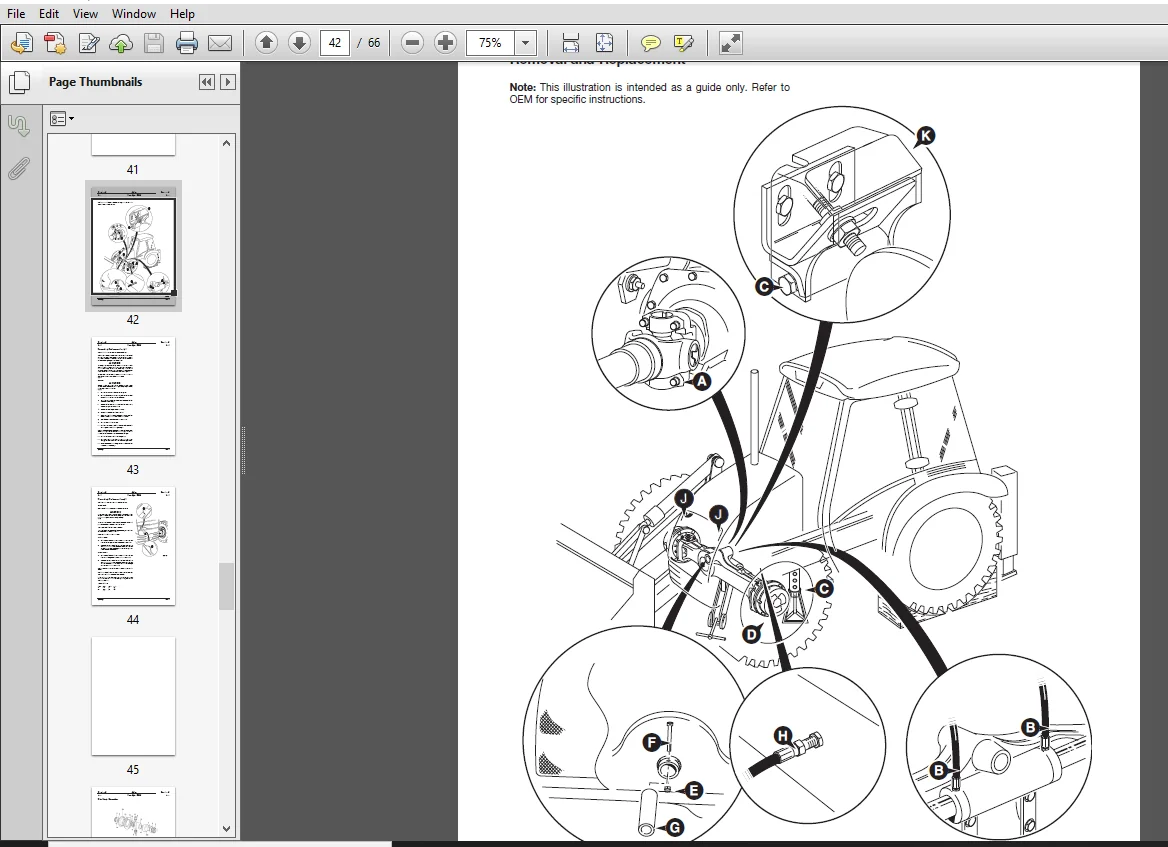Click the Bookmarks panel icon

(x=19, y=125)
